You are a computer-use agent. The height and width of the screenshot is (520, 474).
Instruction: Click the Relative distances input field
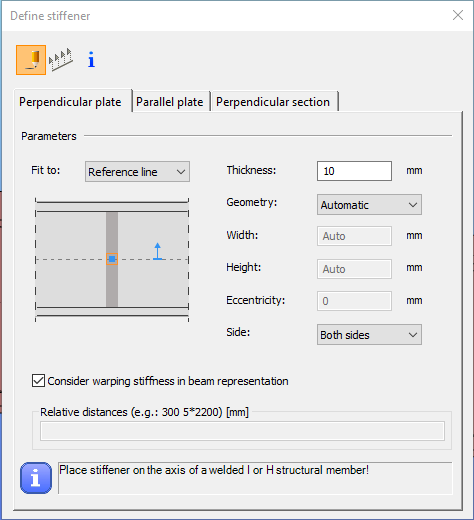pos(242,431)
